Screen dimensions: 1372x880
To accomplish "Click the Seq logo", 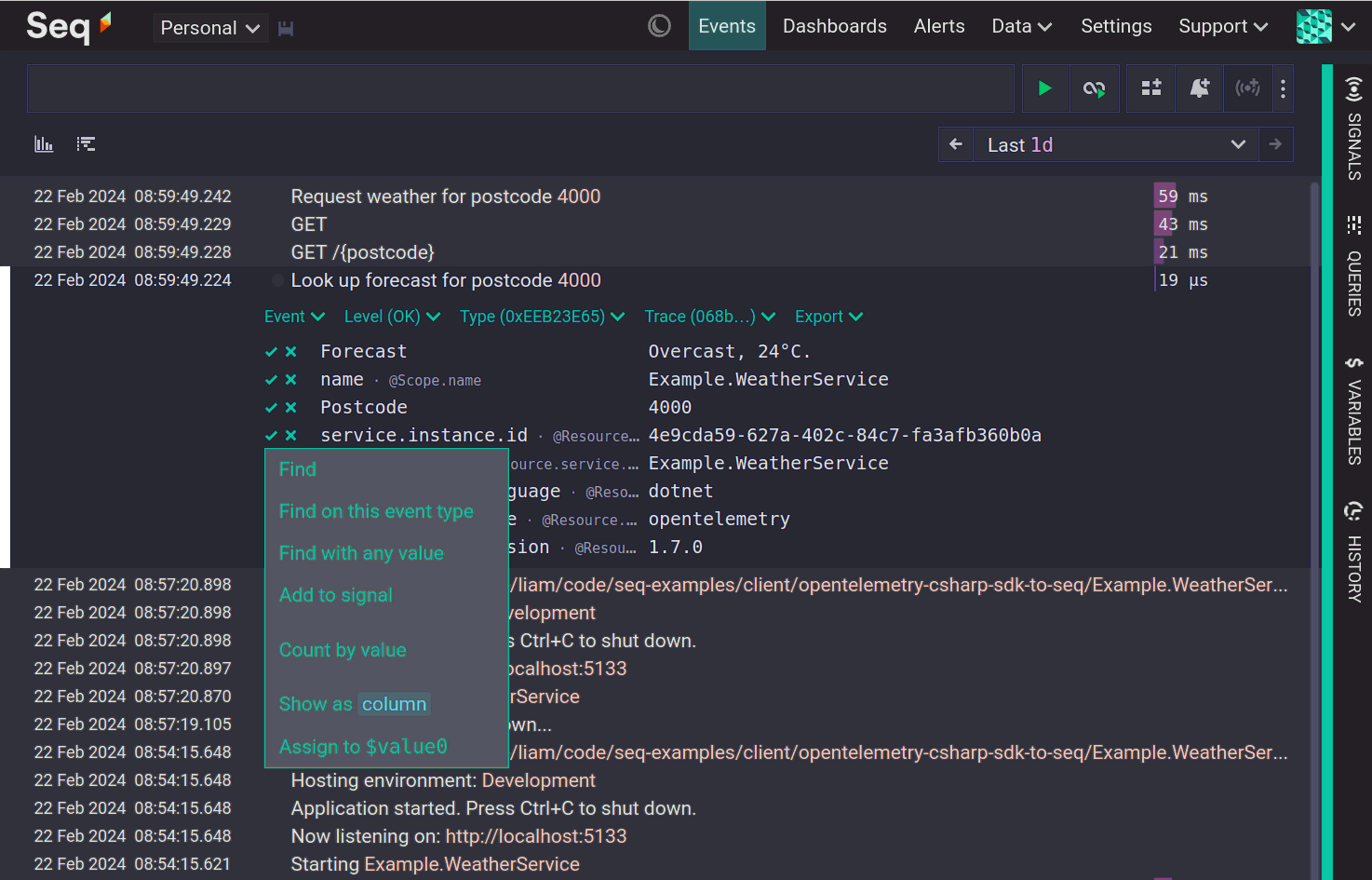I will click(x=69, y=26).
